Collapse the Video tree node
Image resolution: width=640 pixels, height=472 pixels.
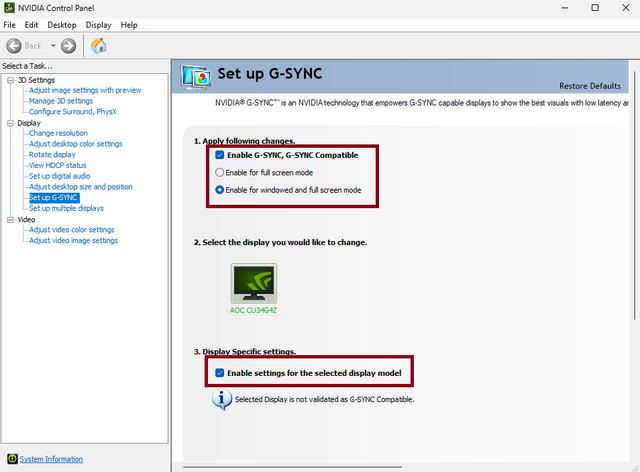(x=10, y=220)
